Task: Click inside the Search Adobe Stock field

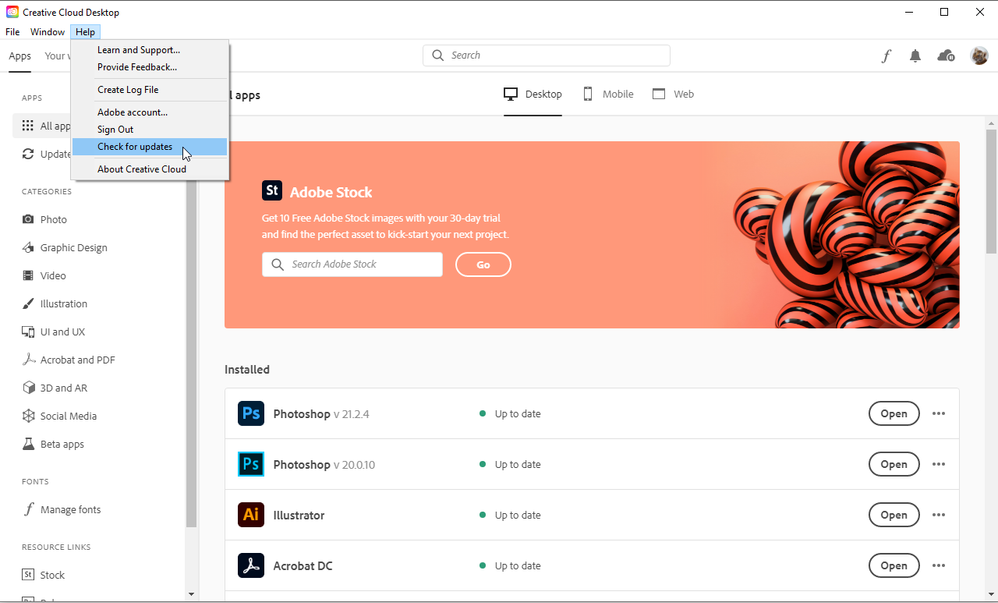Action: (352, 264)
